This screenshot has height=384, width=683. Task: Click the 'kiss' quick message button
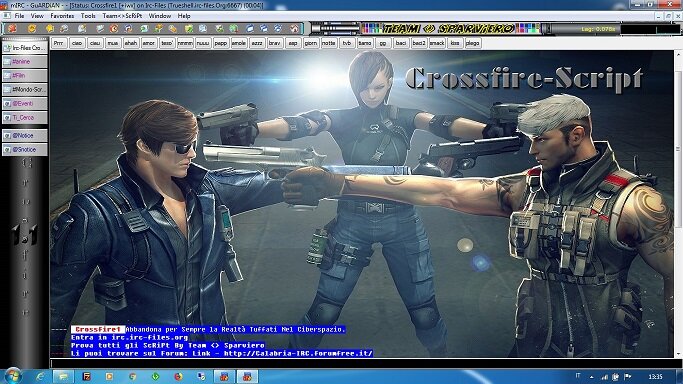[455, 43]
